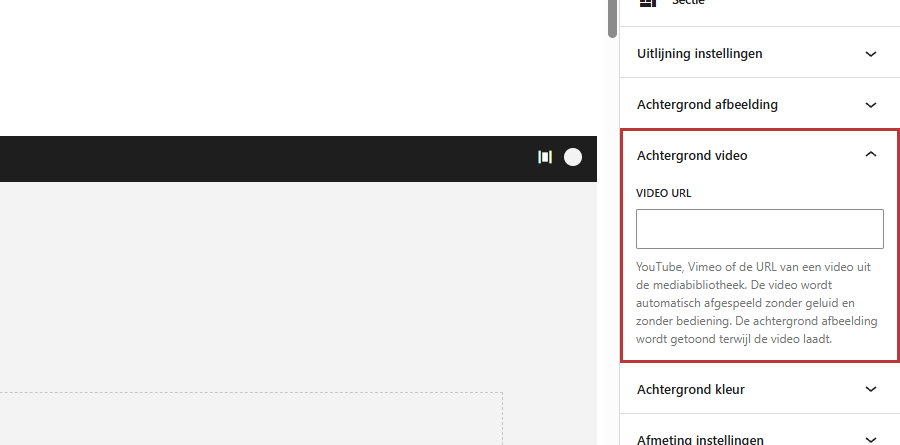Collapse the Achtergrond video panel
The width and height of the screenshot is (900, 445).
click(x=759, y=156)
